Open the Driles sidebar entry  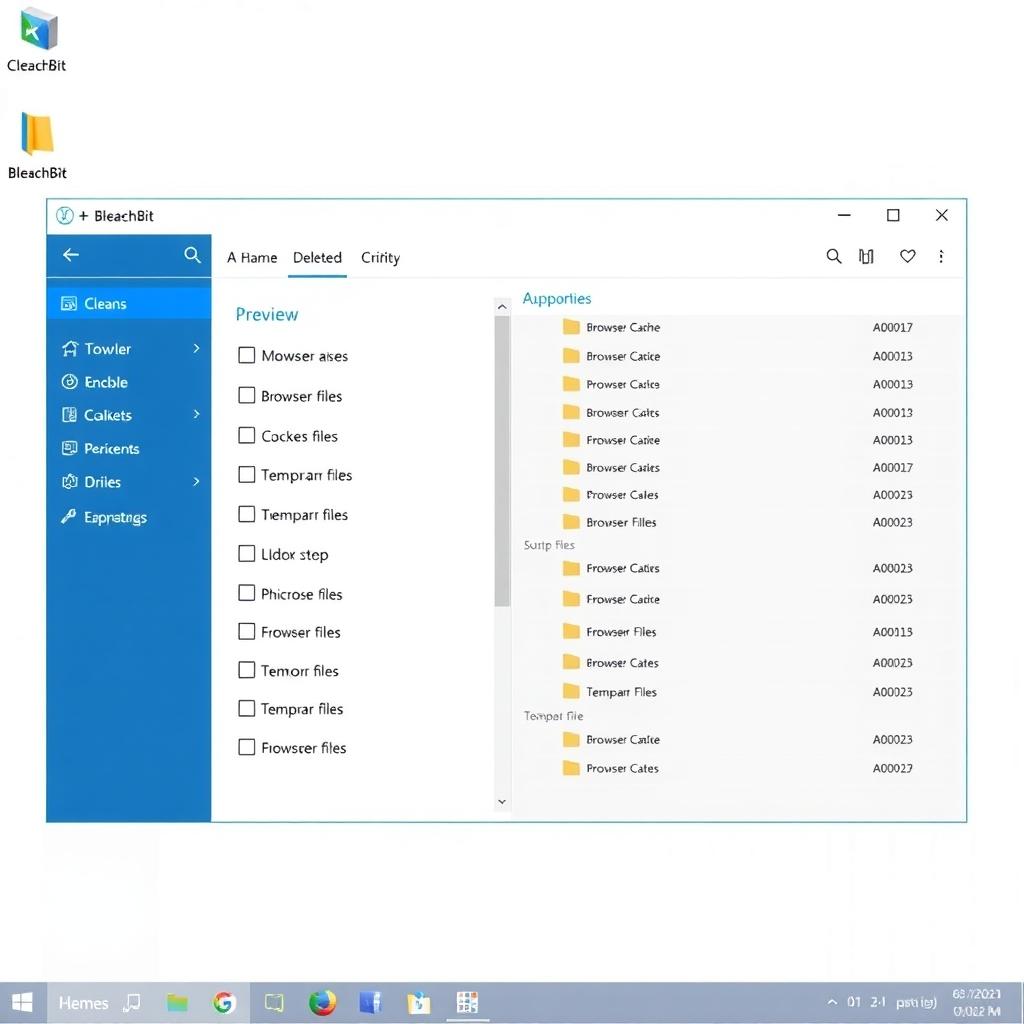click(129, 482)
